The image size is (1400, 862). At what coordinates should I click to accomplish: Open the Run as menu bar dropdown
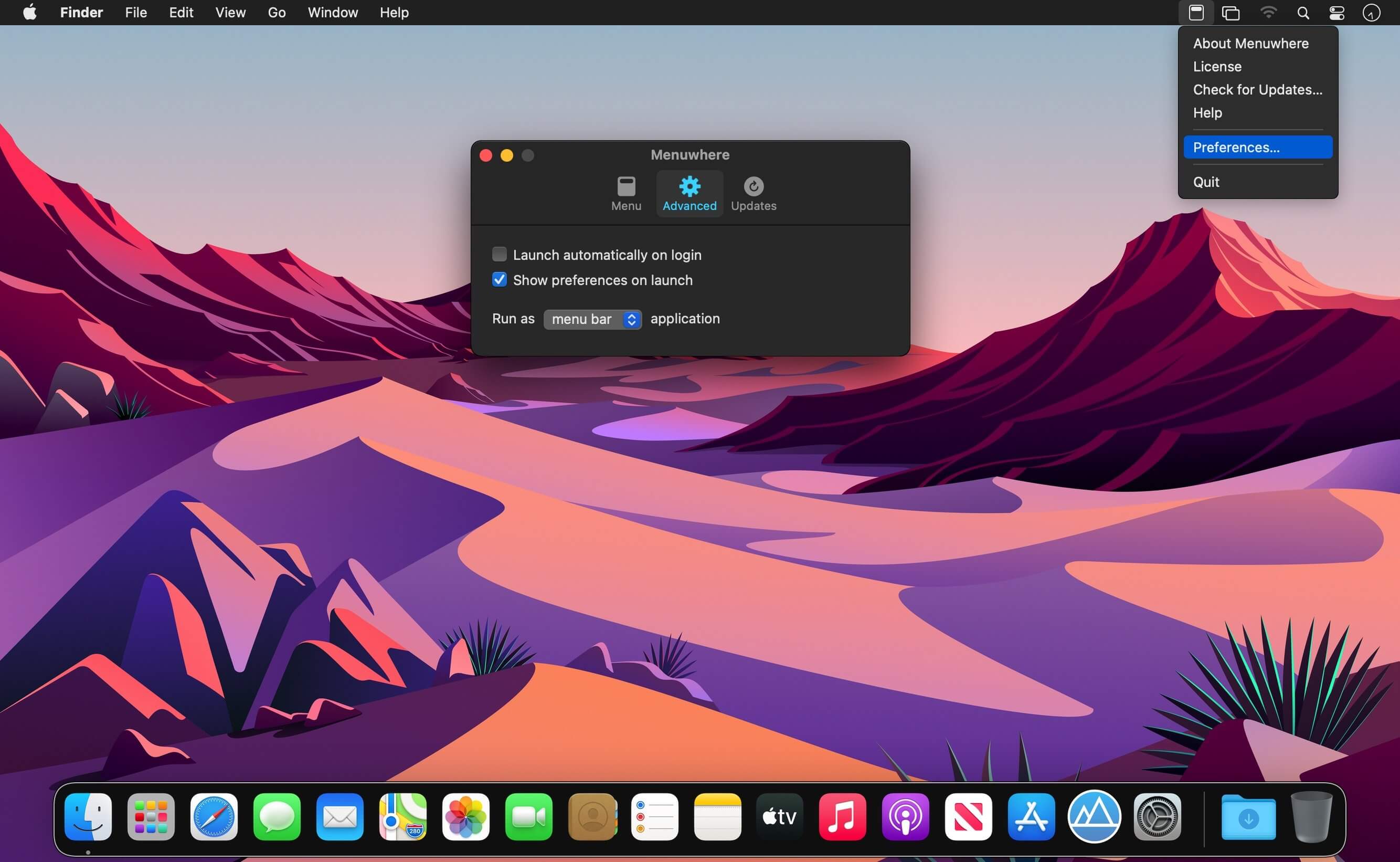point(592,319)
